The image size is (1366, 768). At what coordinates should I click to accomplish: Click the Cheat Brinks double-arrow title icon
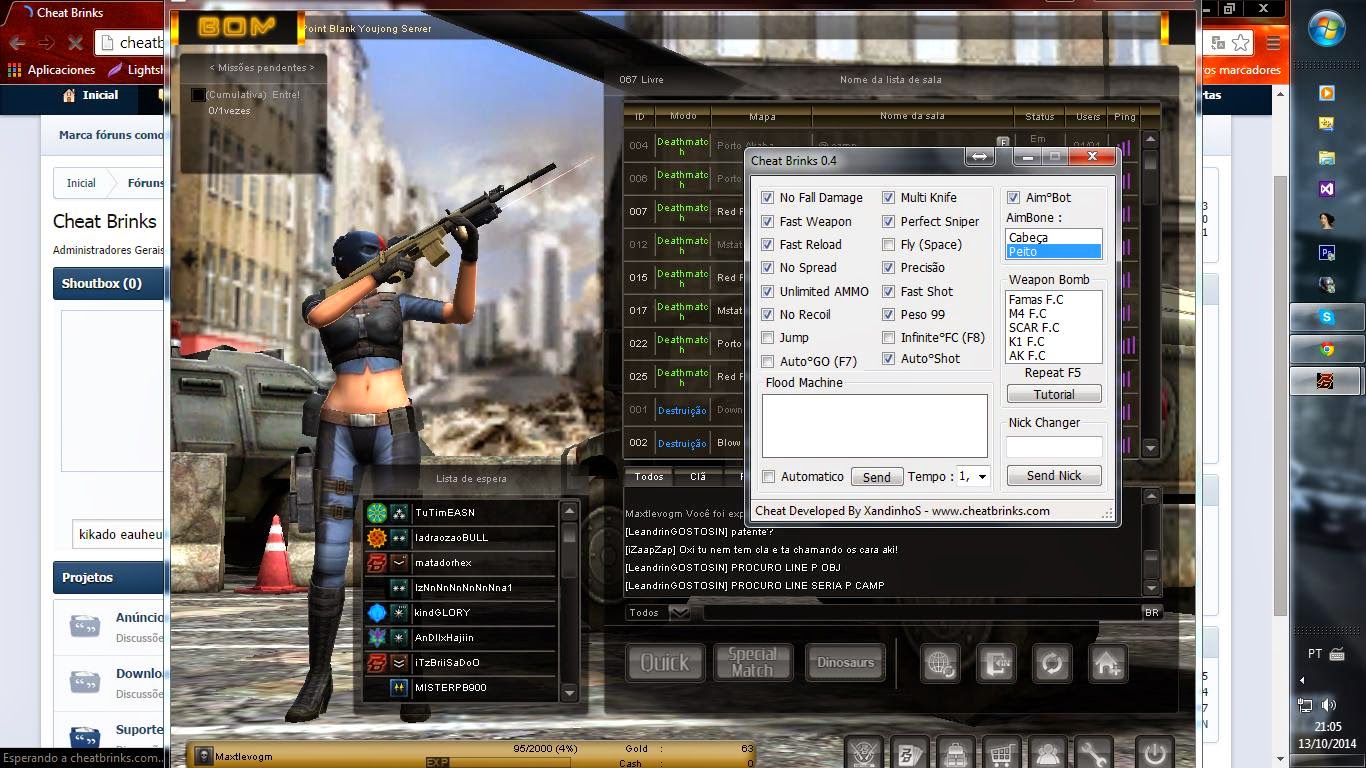pos(979,157)
